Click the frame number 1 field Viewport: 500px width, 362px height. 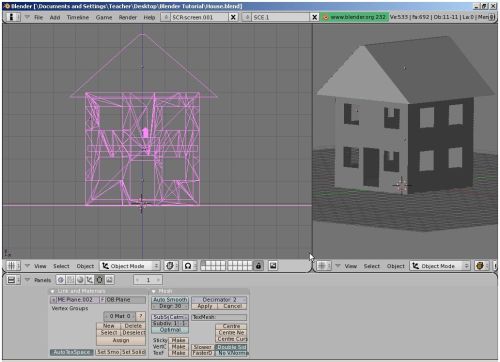point(148,280)
